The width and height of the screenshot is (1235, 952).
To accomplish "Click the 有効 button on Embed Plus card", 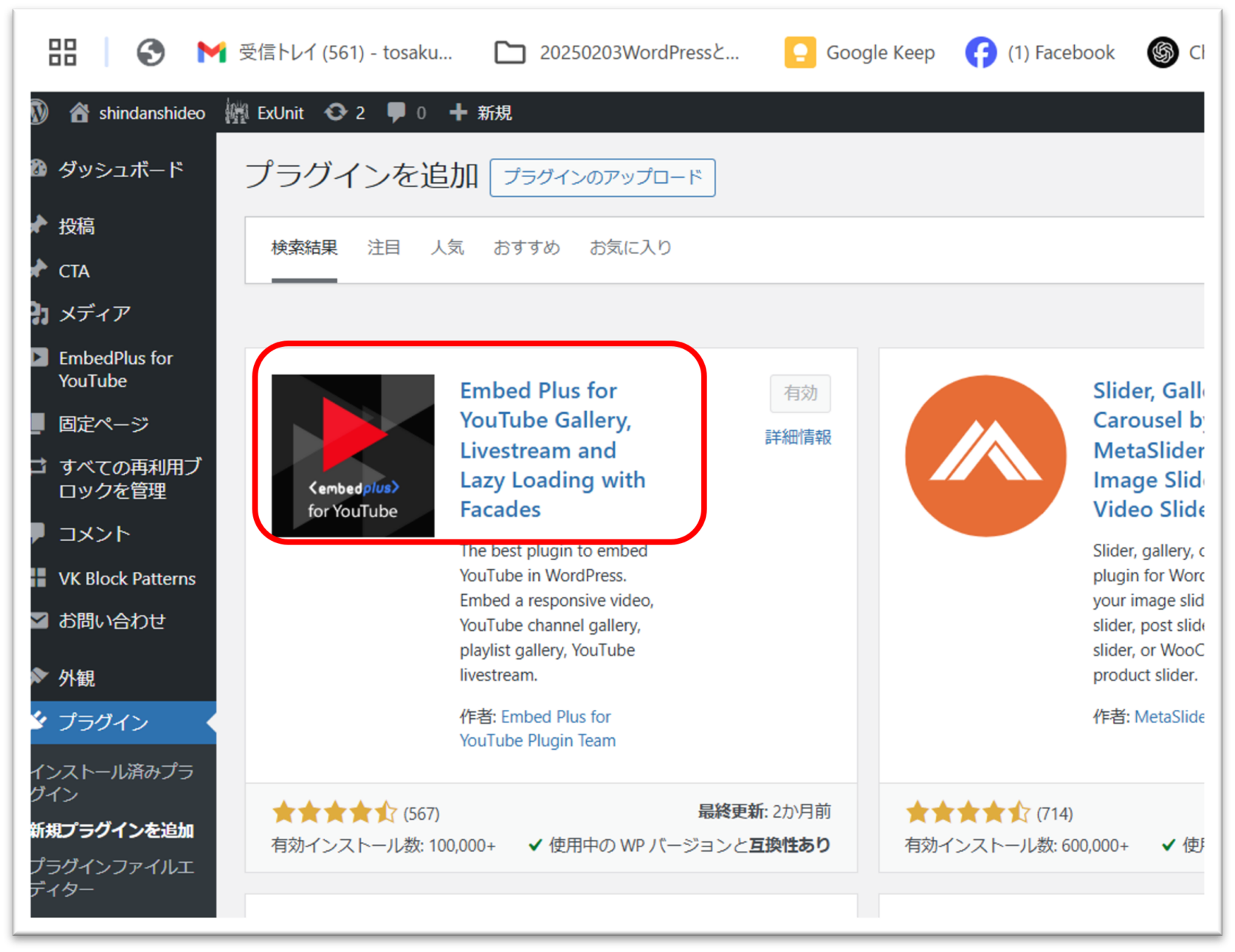I will pos(800,393).
